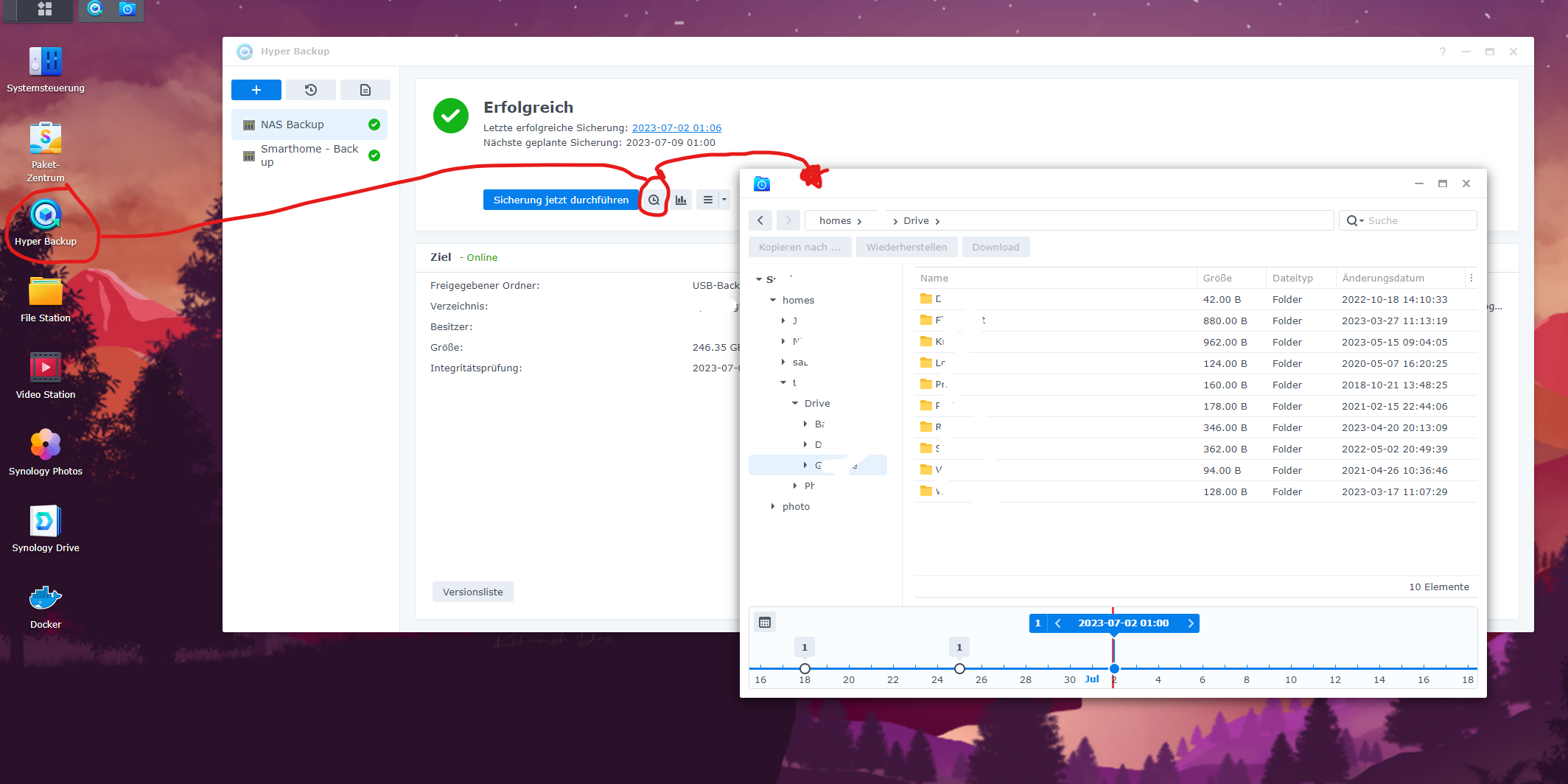Select timeline version marker at day 18
This screenshot has width=1568, height=784.
tap(805, 668)
